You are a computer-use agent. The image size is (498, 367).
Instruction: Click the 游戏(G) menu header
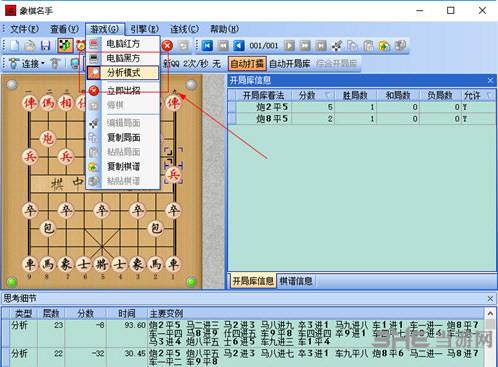coord(105,29)
